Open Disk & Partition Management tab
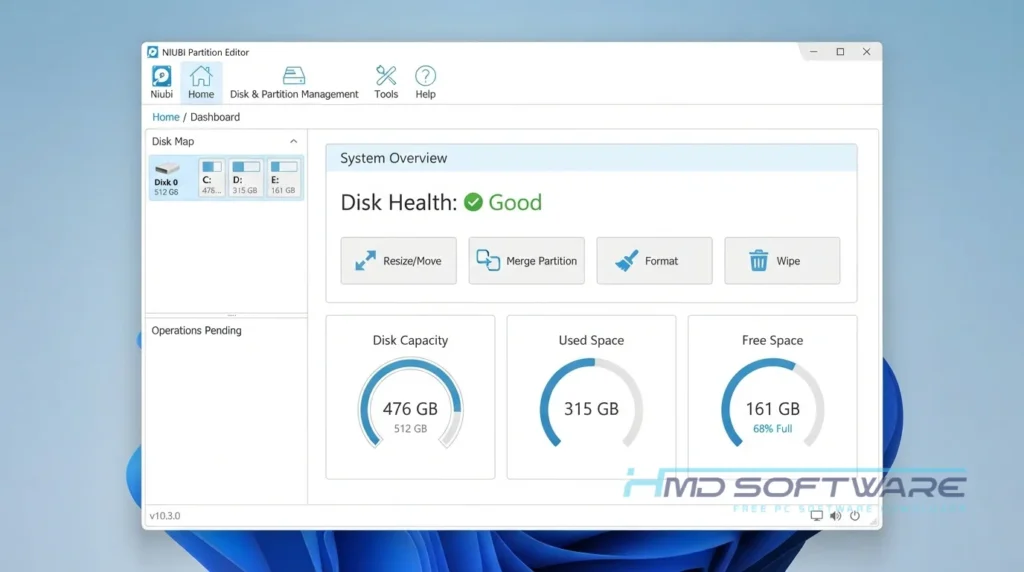The height and width of the screenshot is (572, 1024). [x=294, y=82]
